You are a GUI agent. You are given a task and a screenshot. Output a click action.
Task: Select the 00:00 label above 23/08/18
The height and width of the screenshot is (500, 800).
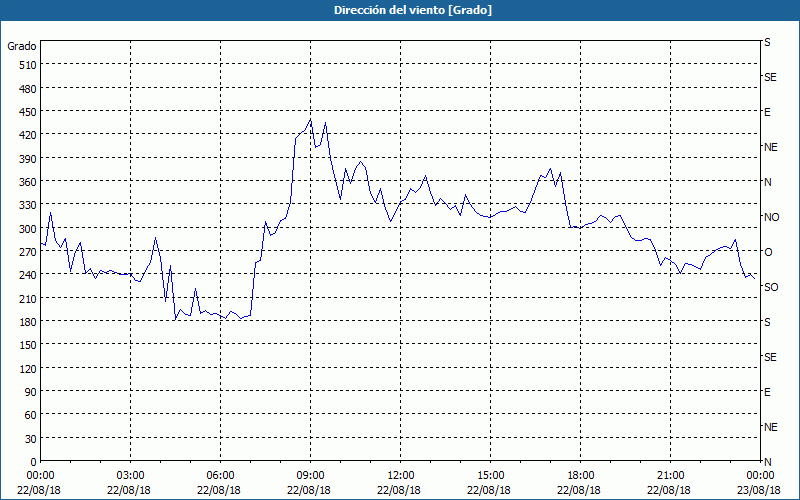[x=760, y=476]
